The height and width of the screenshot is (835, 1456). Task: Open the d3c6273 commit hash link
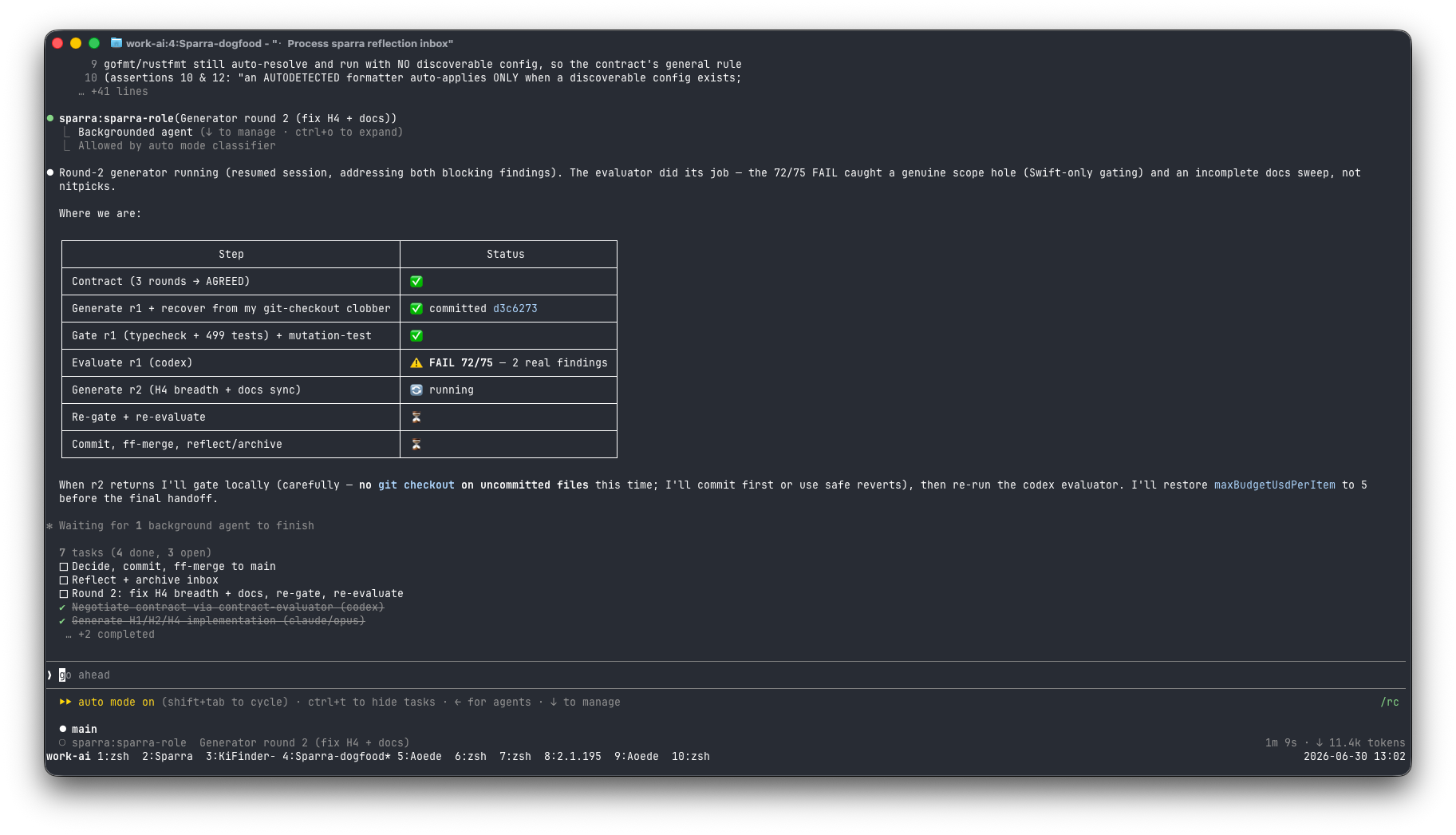click(x=515, y=308)
